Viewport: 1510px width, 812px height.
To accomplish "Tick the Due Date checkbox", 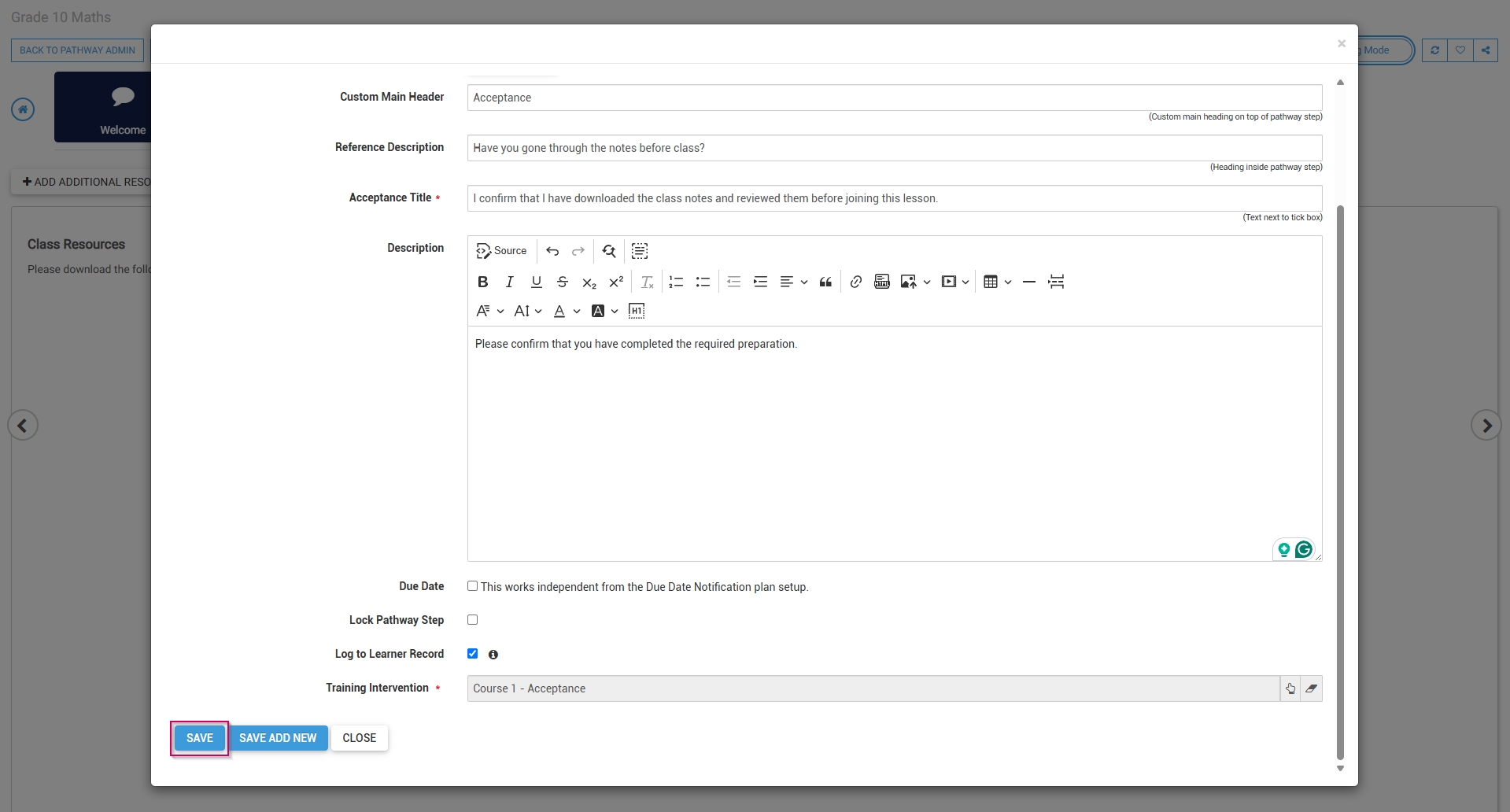I will click(473, 586).
